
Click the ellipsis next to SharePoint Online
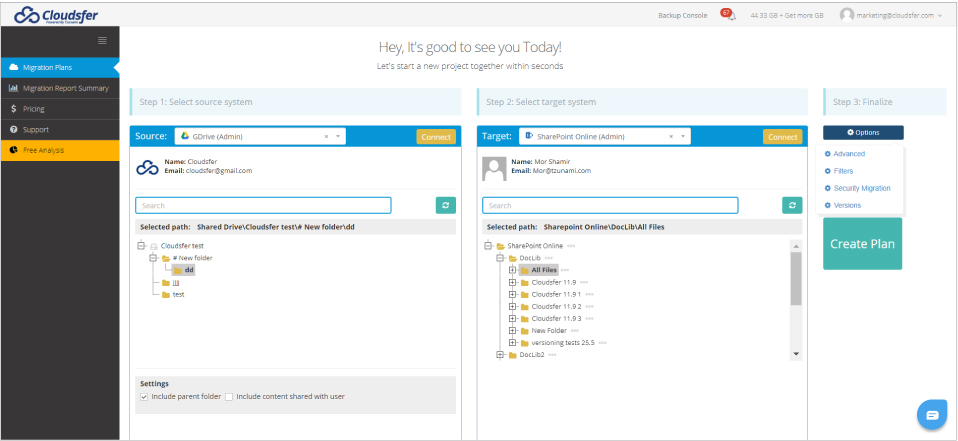click(x=571, y=246)
